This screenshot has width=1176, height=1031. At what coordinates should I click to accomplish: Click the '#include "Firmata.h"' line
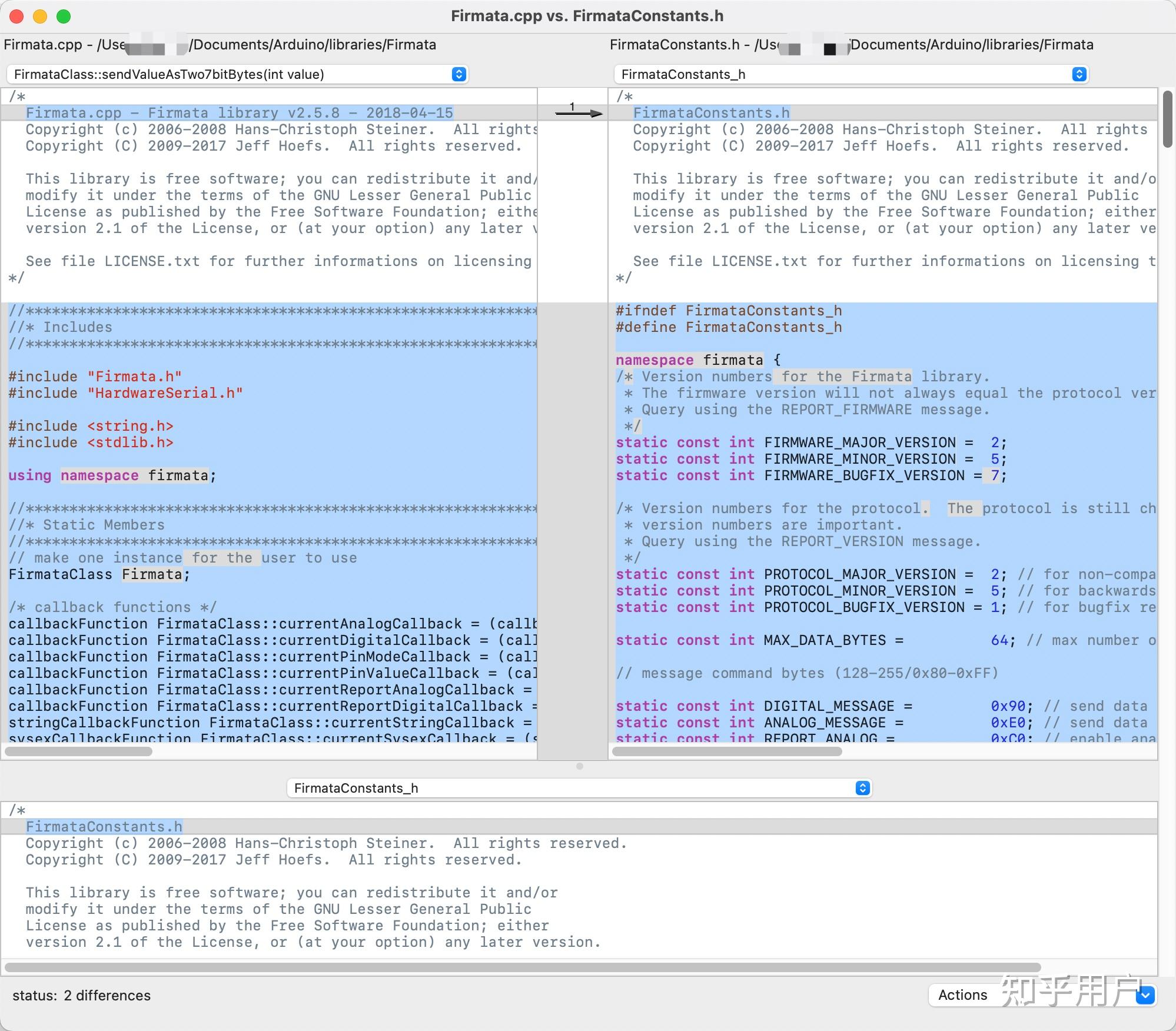click(95, 377)
